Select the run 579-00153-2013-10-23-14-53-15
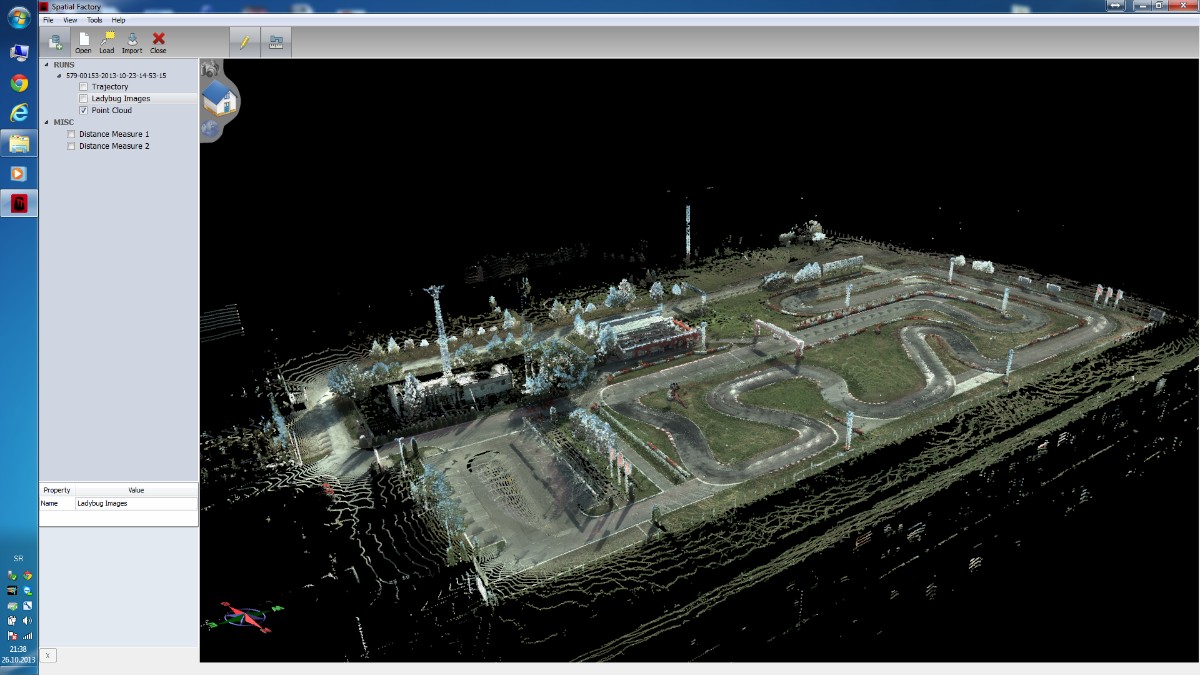1200x675 pixels. (116, 75)
